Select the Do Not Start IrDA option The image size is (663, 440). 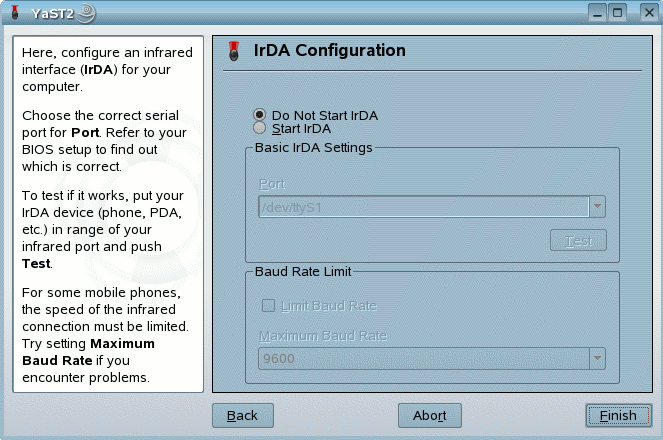[x=260, y=115]
